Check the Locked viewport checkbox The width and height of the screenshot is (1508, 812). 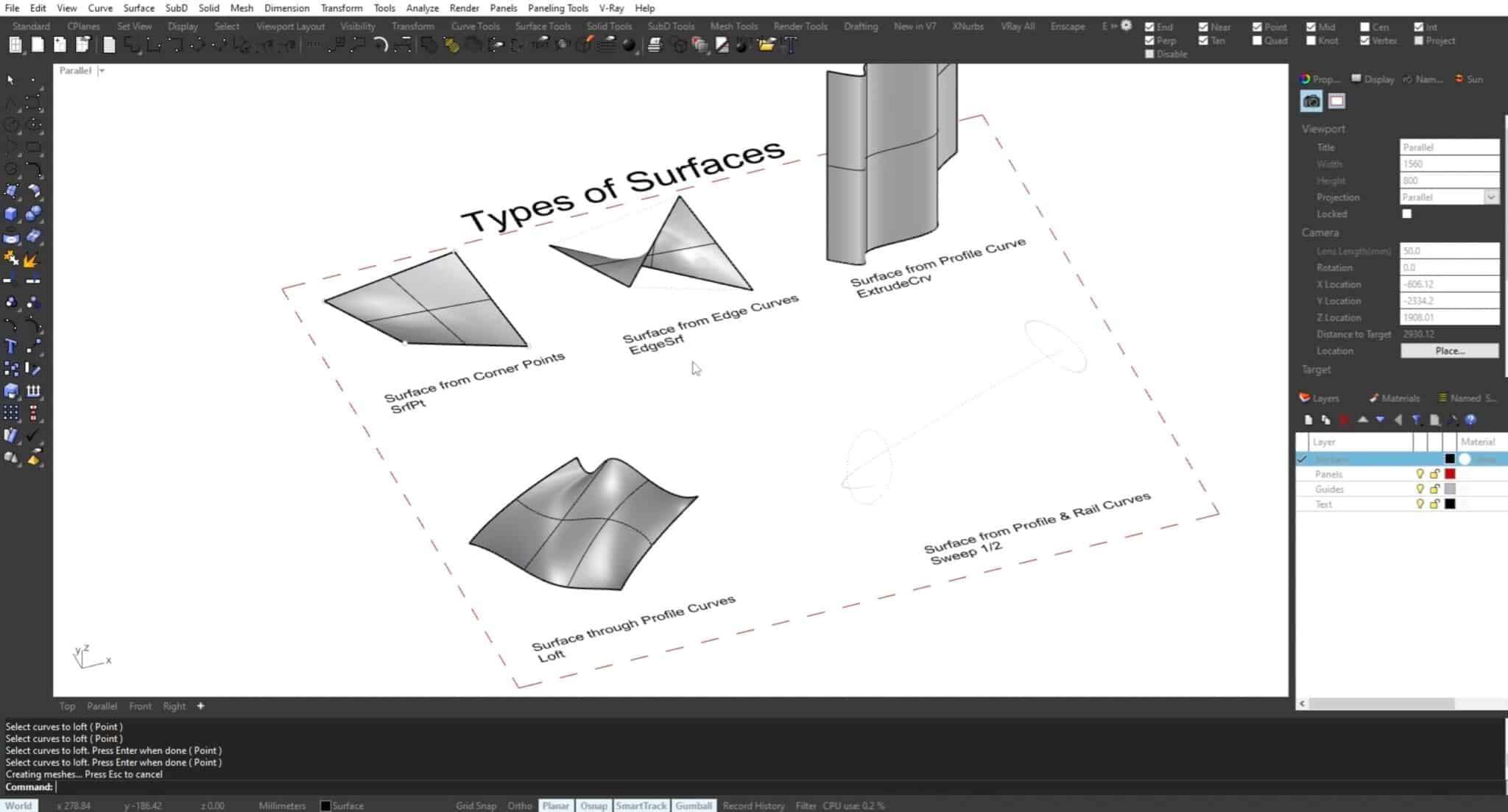[x=1406, y=213]
